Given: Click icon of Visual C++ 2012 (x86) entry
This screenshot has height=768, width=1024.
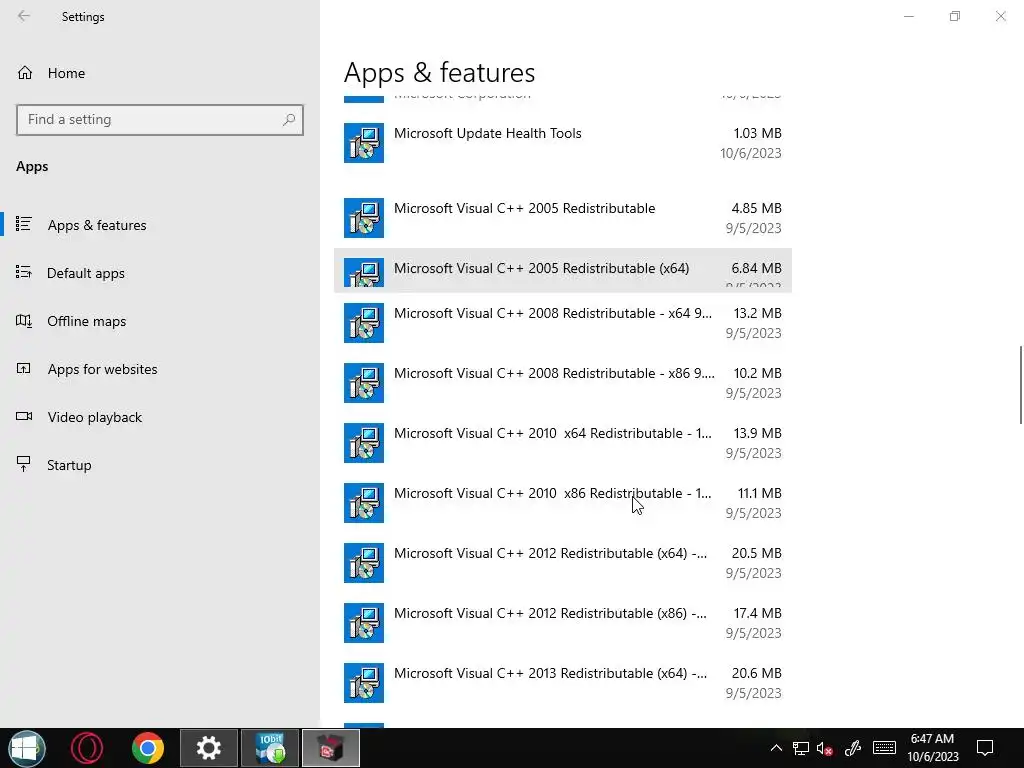Looking at the screenshot, I should (x=364, y=623).
